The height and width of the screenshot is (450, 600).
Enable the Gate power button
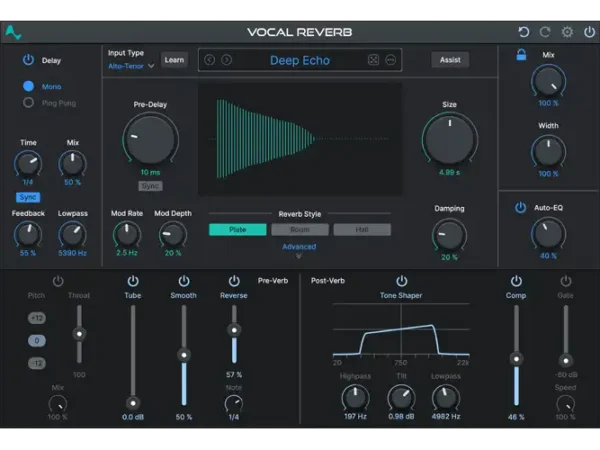566,281
